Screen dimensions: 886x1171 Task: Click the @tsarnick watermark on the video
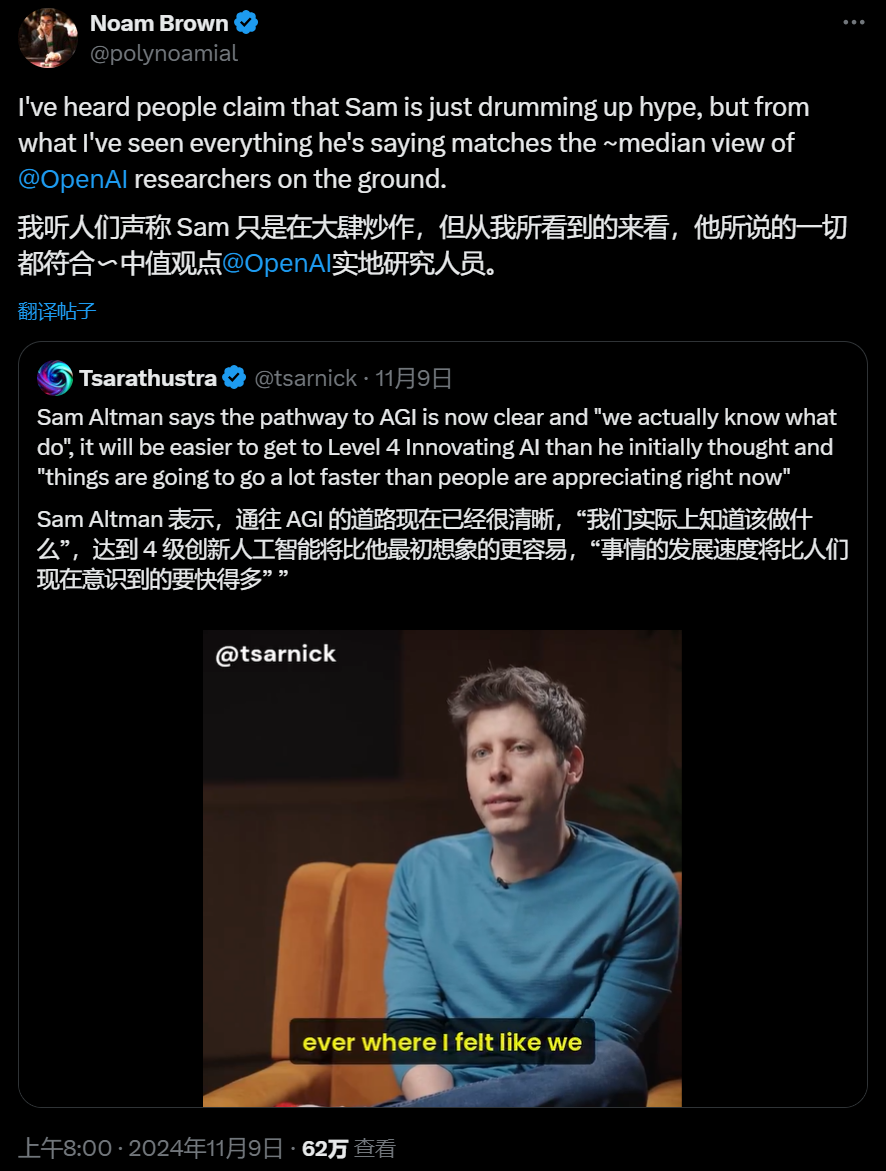click(276, 654)
